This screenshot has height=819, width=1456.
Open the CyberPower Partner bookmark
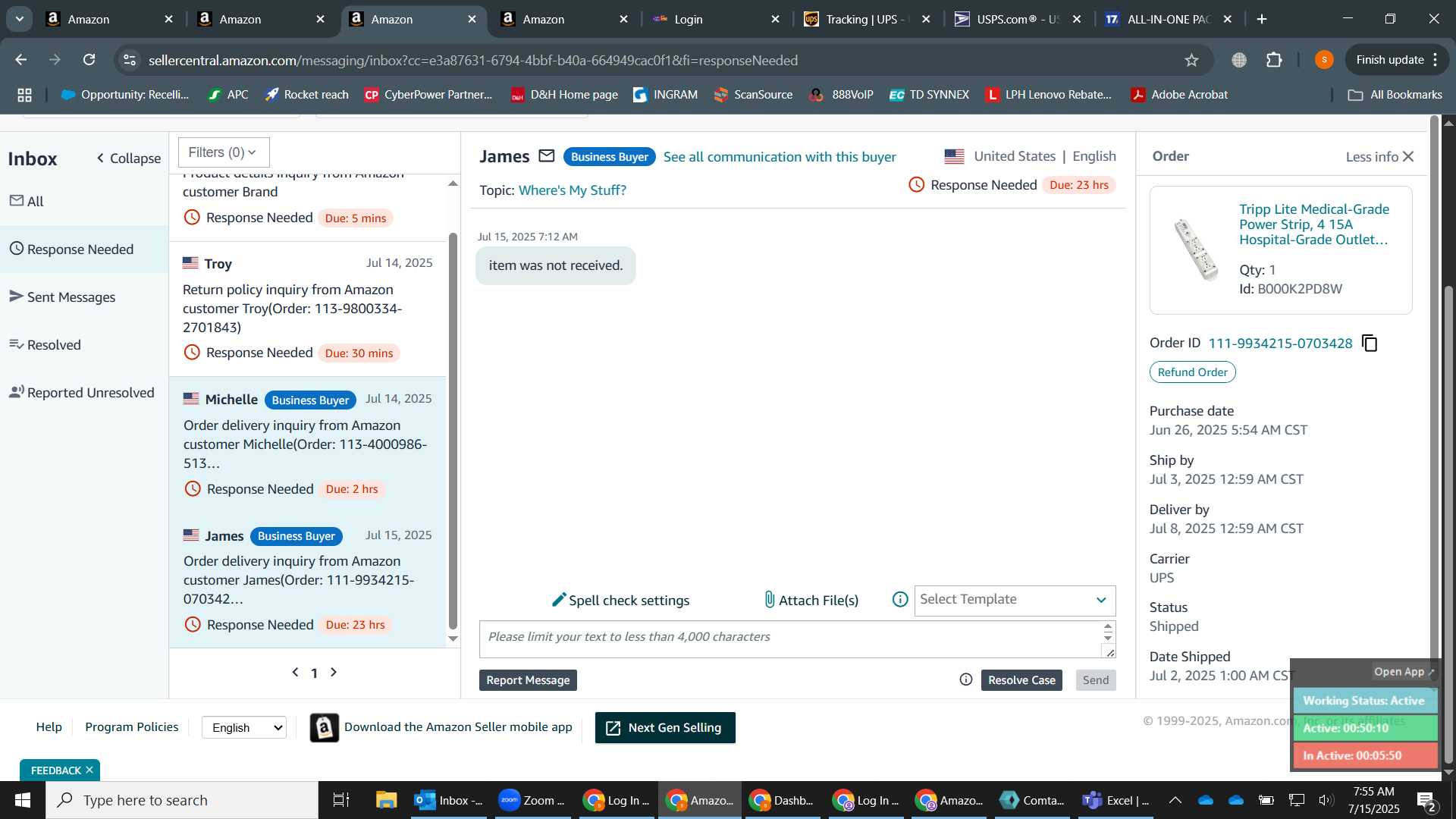[x=428, y=95]
